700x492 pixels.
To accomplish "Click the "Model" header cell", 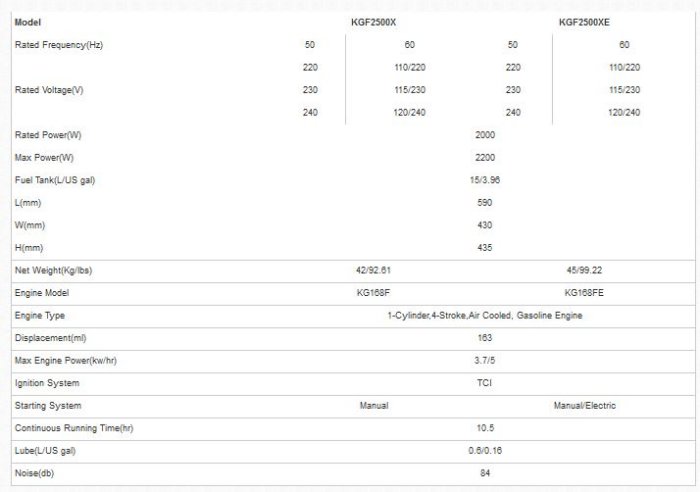I will (28, 21).
